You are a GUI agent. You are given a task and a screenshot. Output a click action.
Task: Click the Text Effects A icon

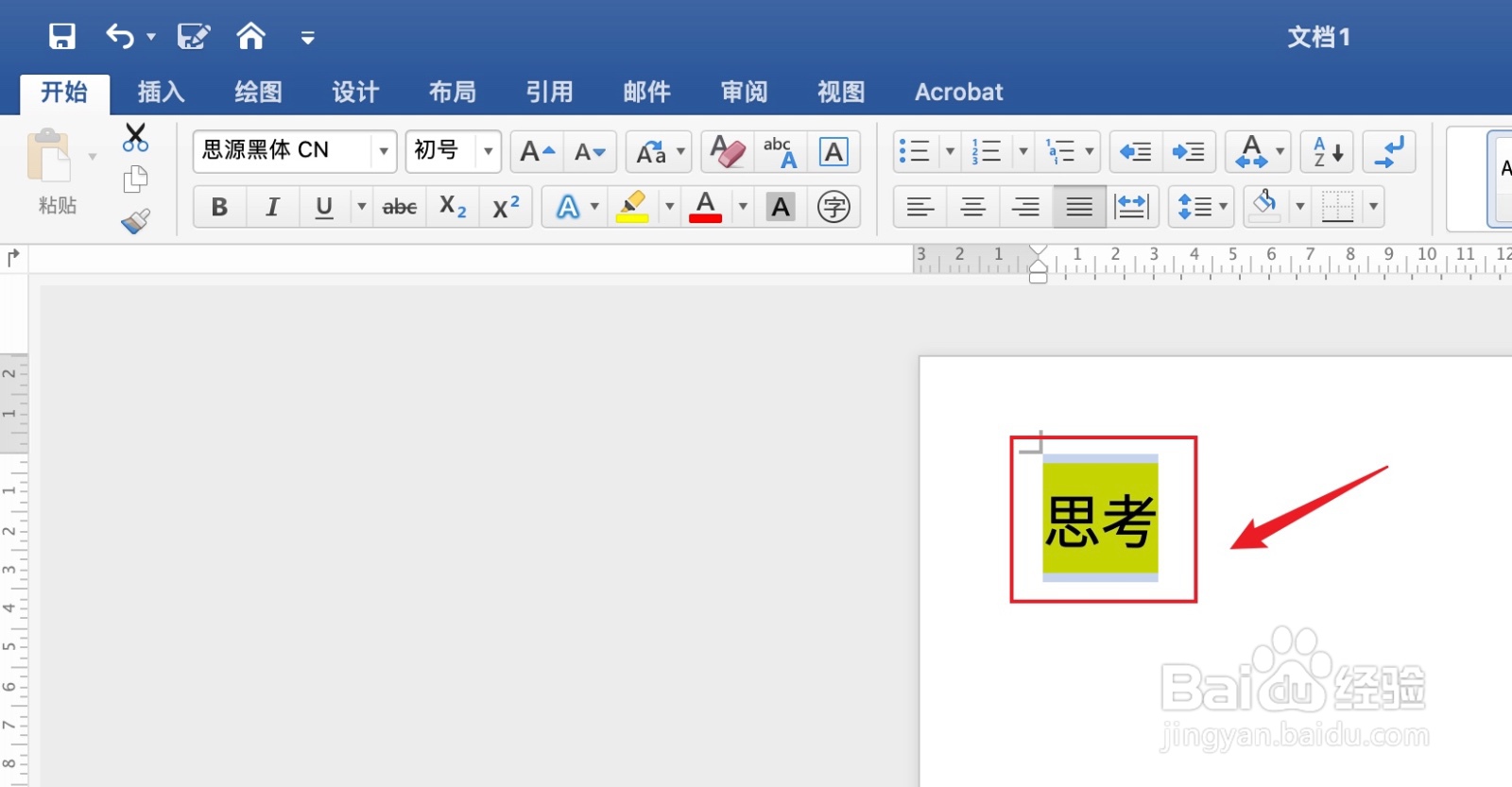(x=567, y=207)
